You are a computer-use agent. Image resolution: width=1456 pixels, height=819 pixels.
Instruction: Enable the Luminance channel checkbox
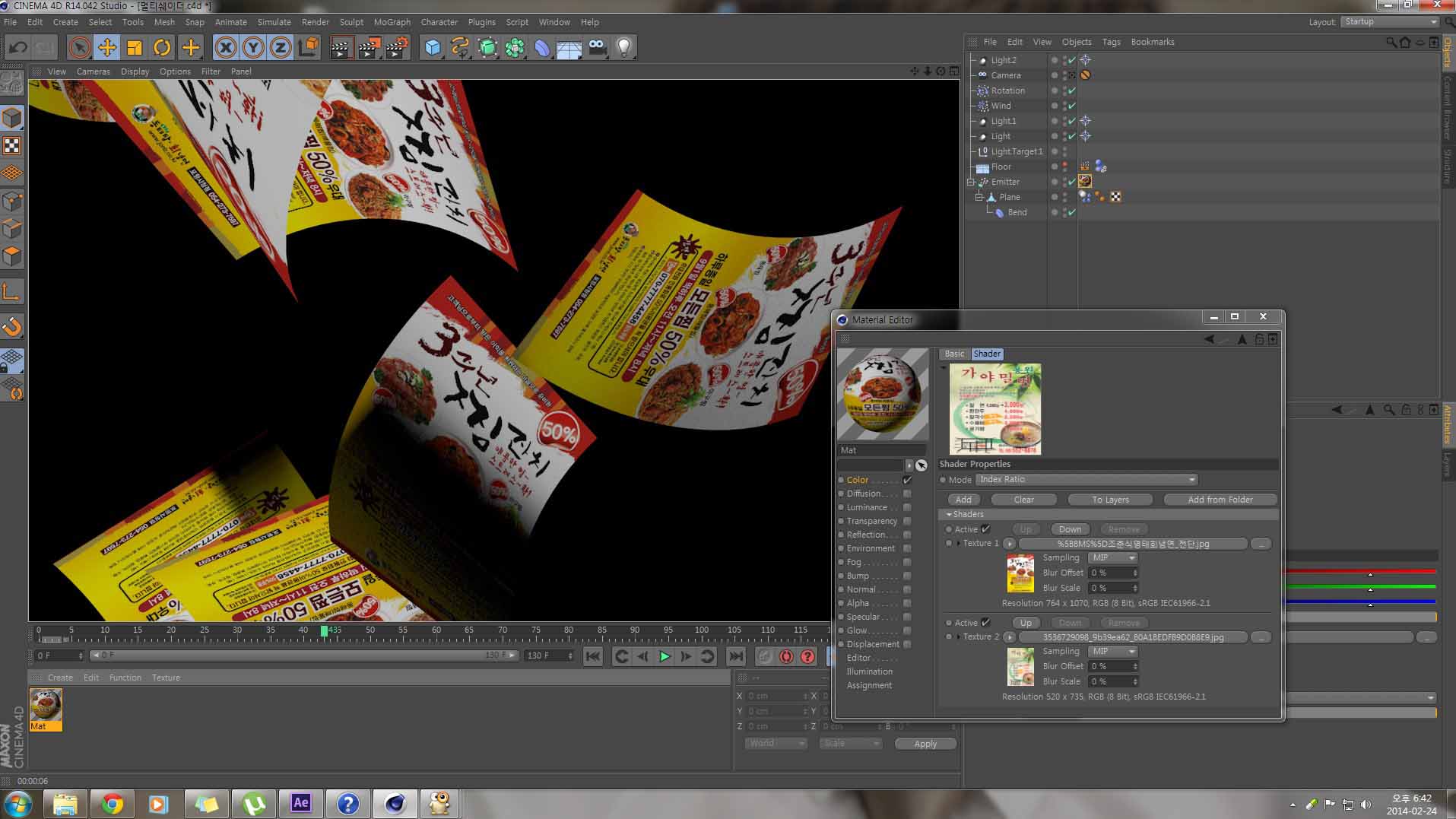pos(907,507)
